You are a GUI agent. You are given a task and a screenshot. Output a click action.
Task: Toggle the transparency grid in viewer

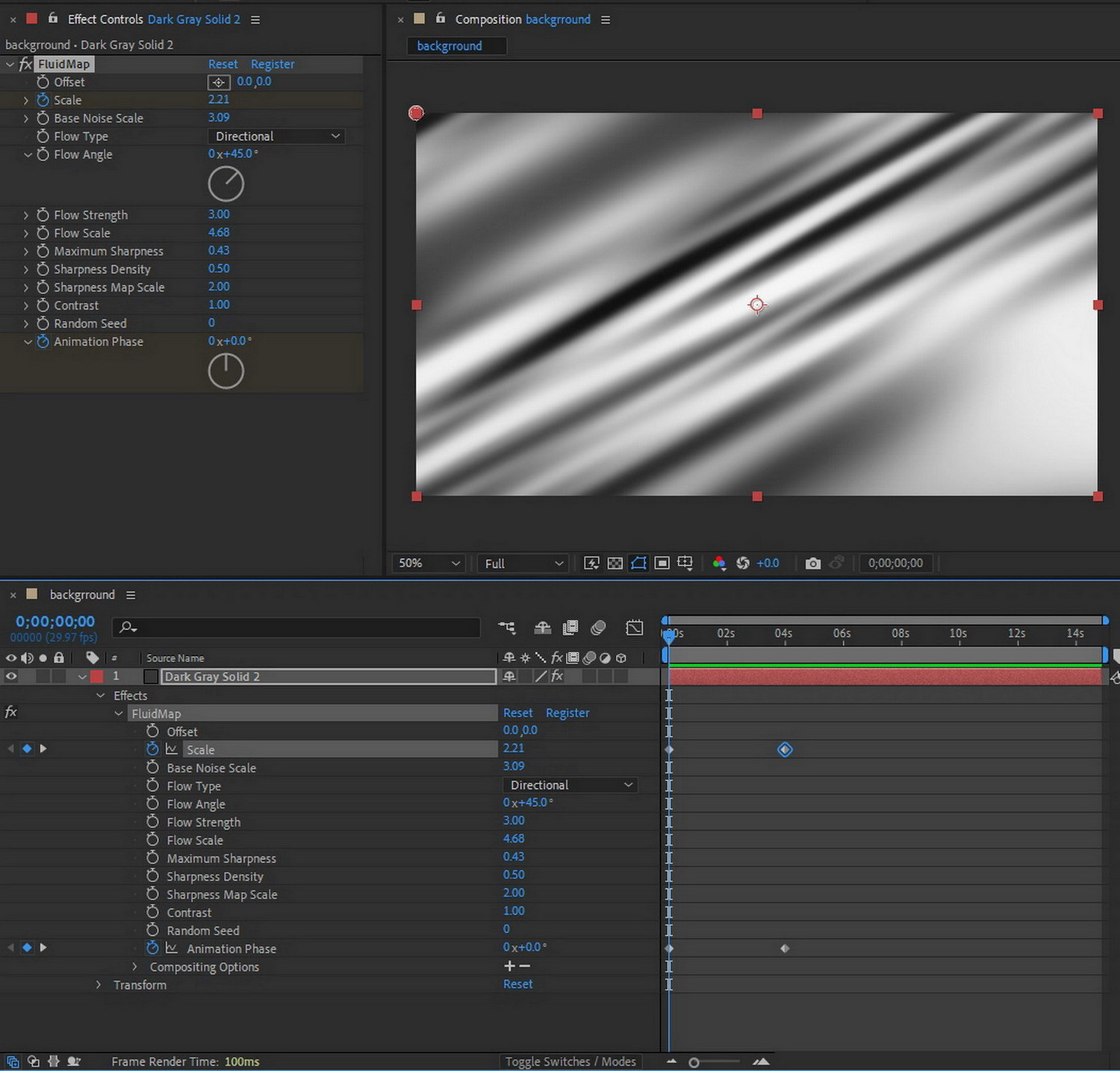(615, 563)
